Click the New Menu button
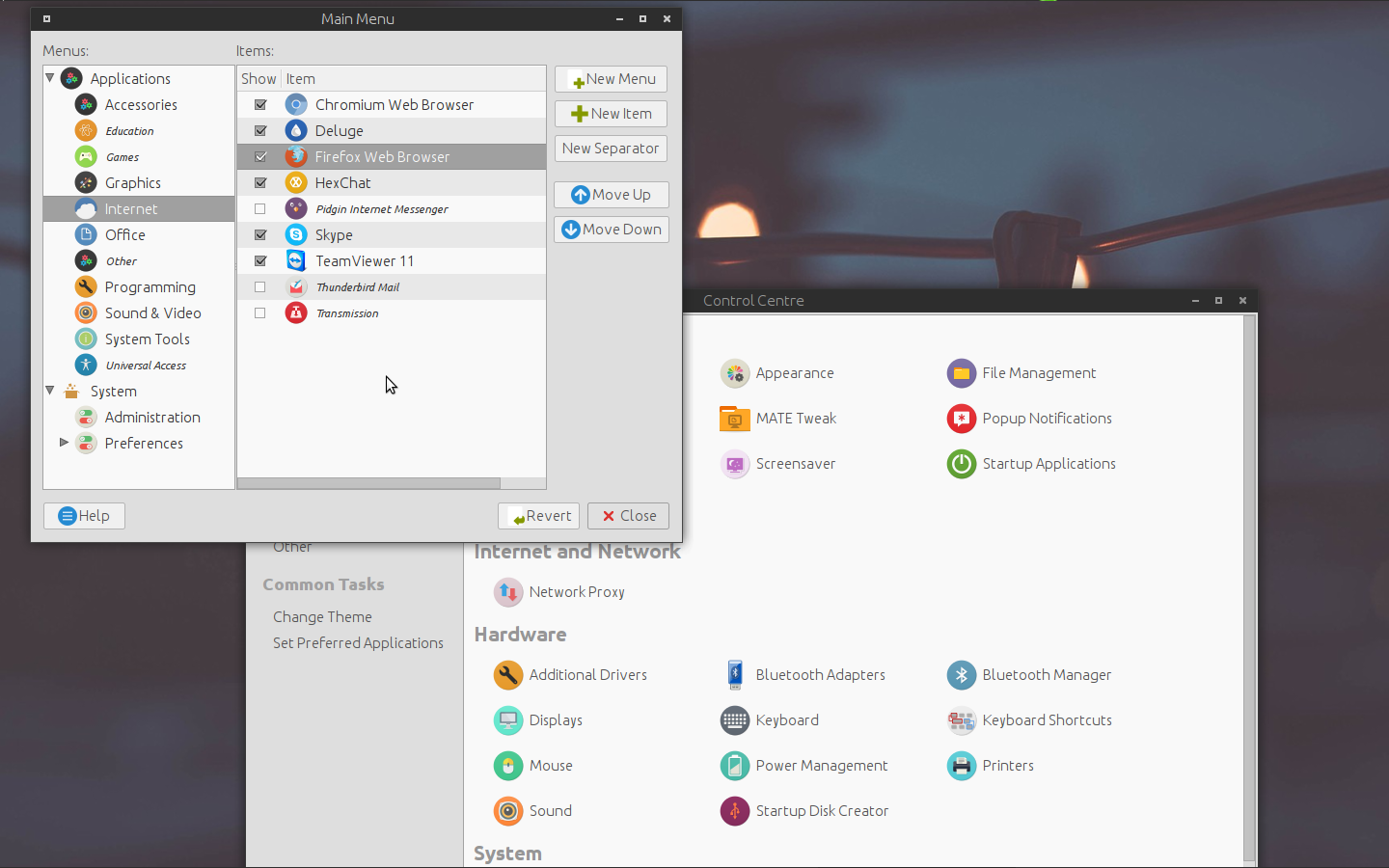 [x=611, y=79]
